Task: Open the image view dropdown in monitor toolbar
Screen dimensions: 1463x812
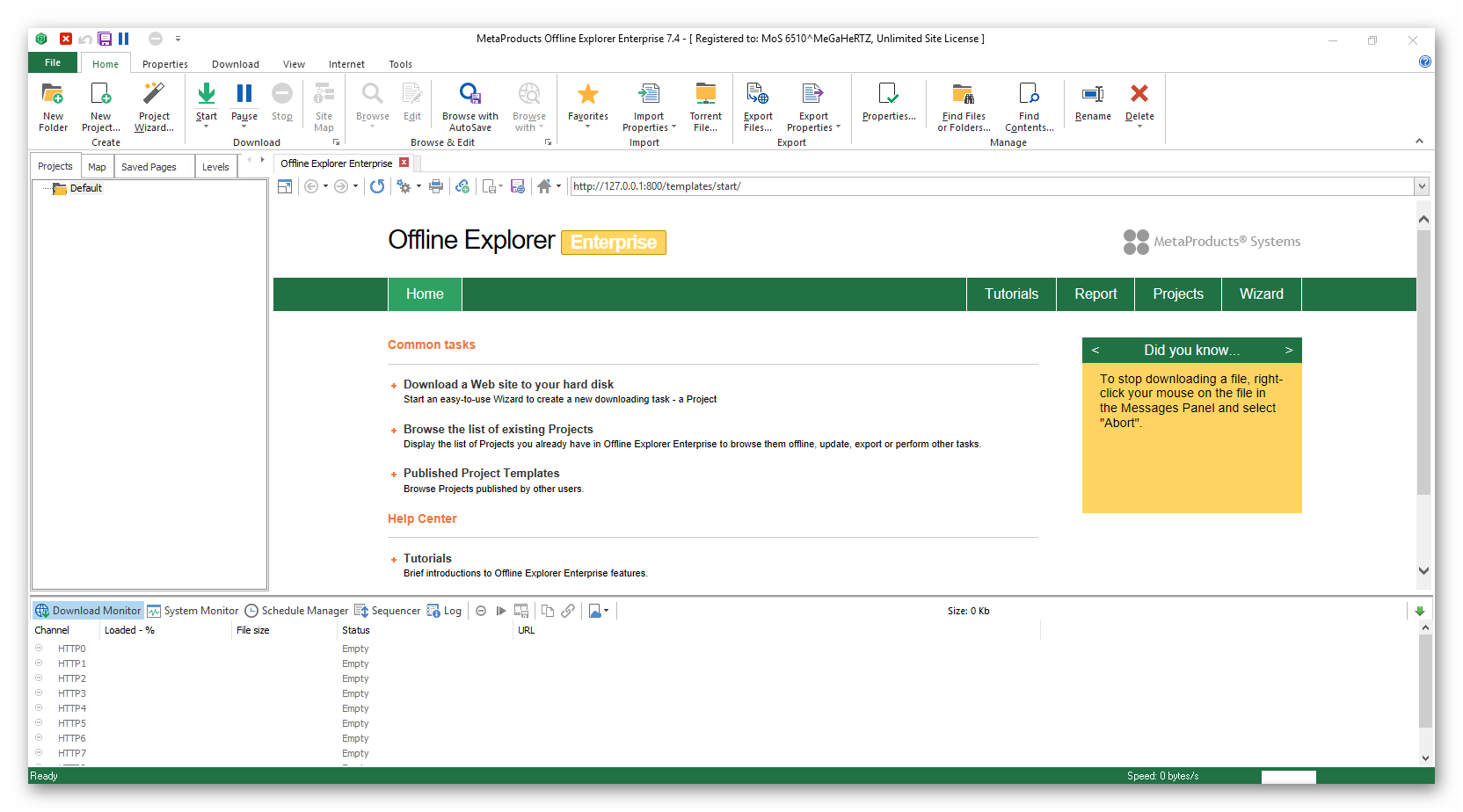Action: click(606, 611)
